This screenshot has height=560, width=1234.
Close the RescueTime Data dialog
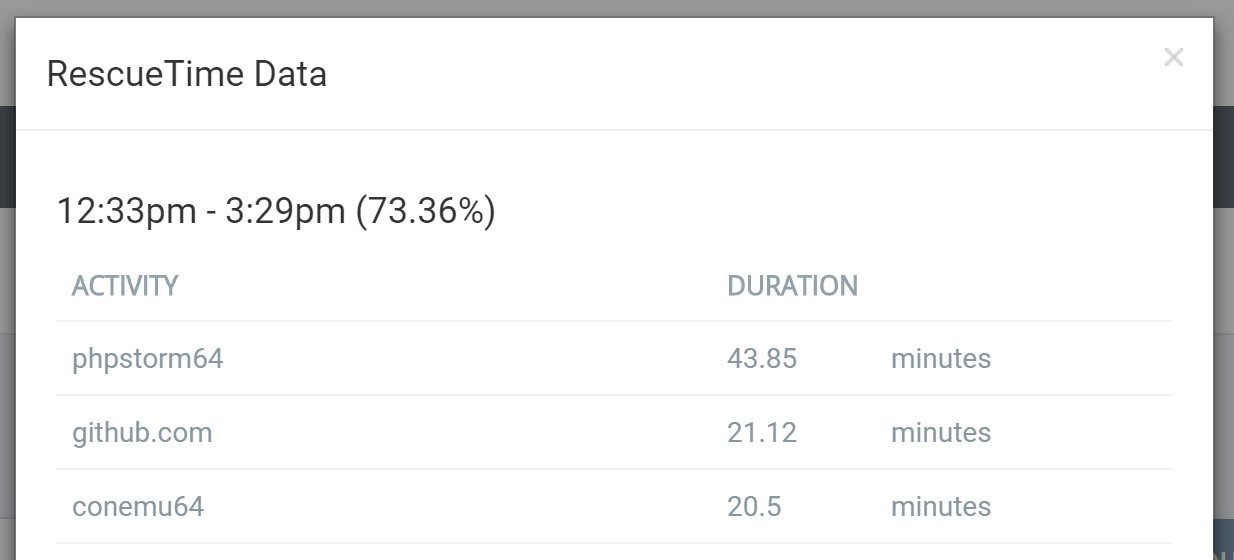click(x=1173, y=58)
